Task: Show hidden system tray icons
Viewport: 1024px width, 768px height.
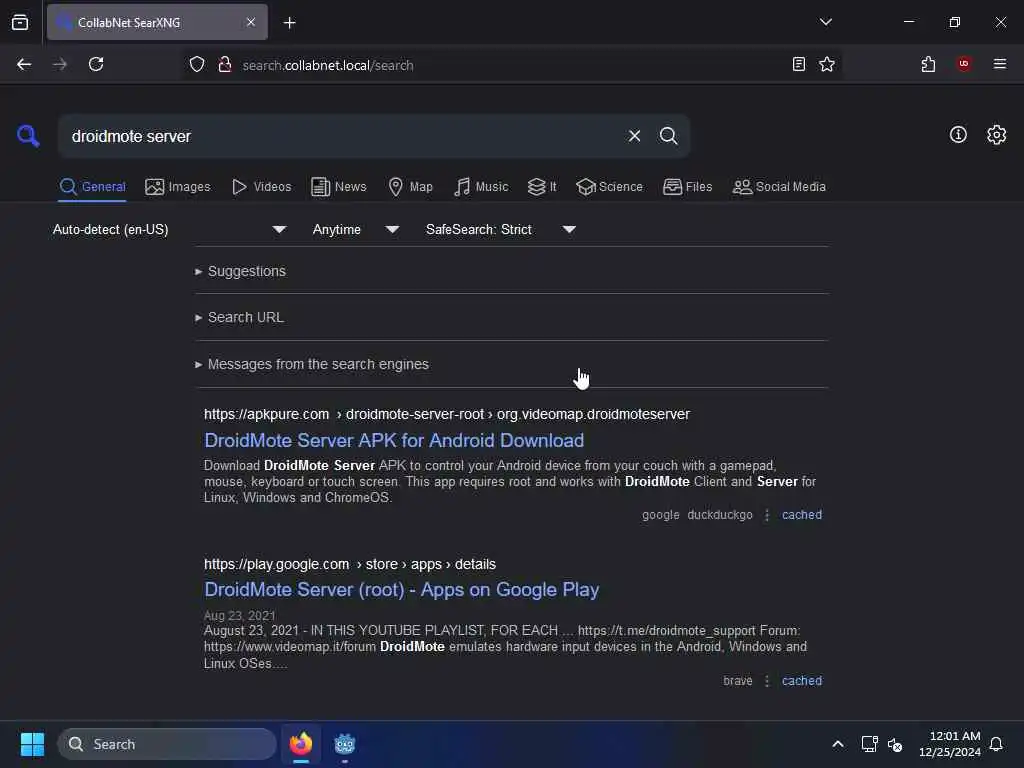Action: [x=838, y=744]
